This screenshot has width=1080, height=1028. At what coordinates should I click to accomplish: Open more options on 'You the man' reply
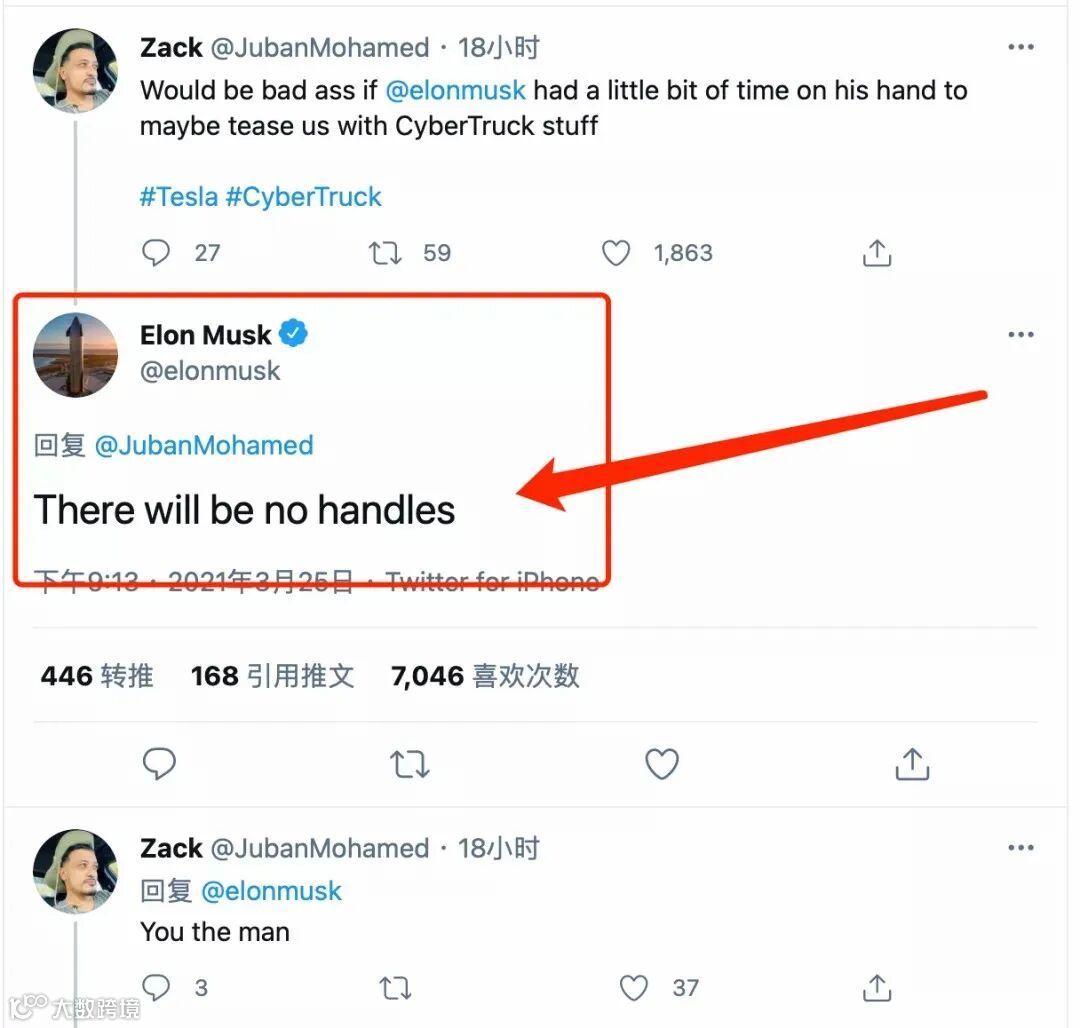pos(1020,848)
